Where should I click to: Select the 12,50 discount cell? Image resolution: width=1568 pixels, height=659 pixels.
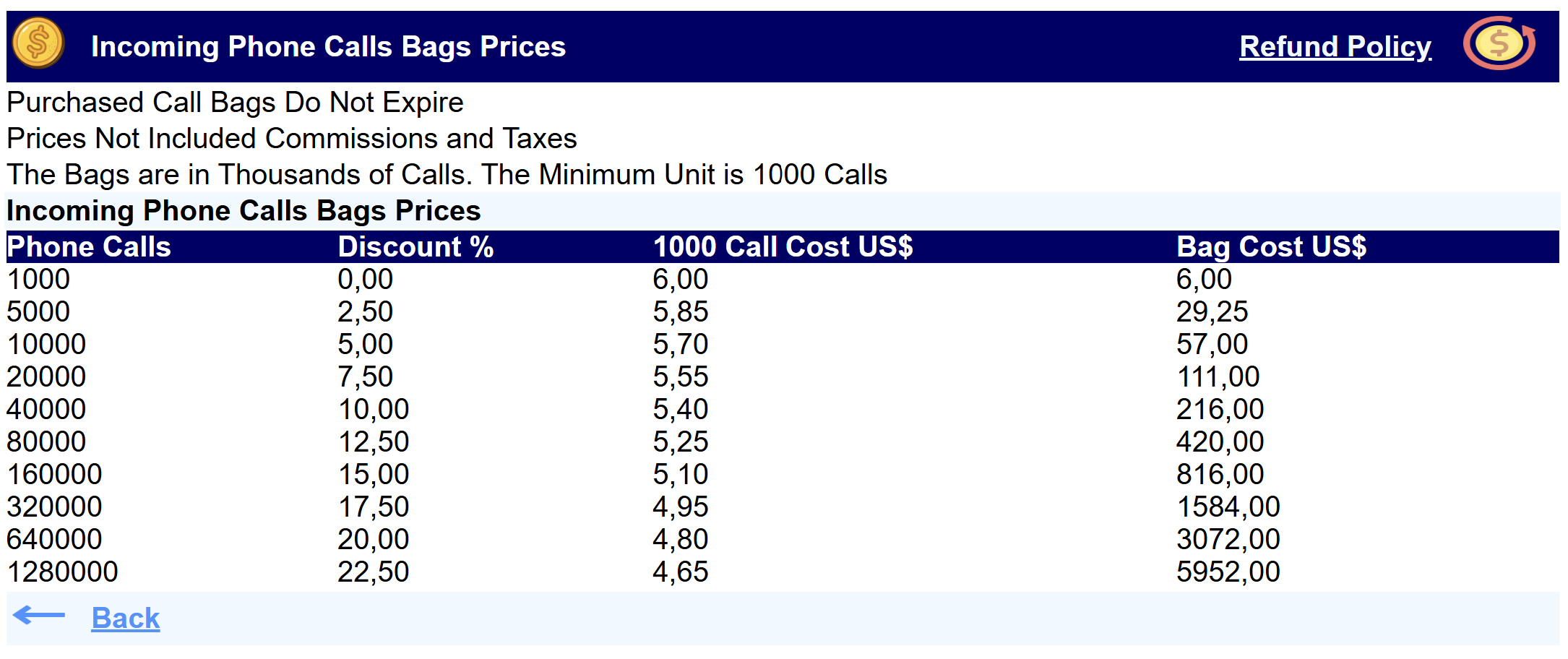pos(373,442)
